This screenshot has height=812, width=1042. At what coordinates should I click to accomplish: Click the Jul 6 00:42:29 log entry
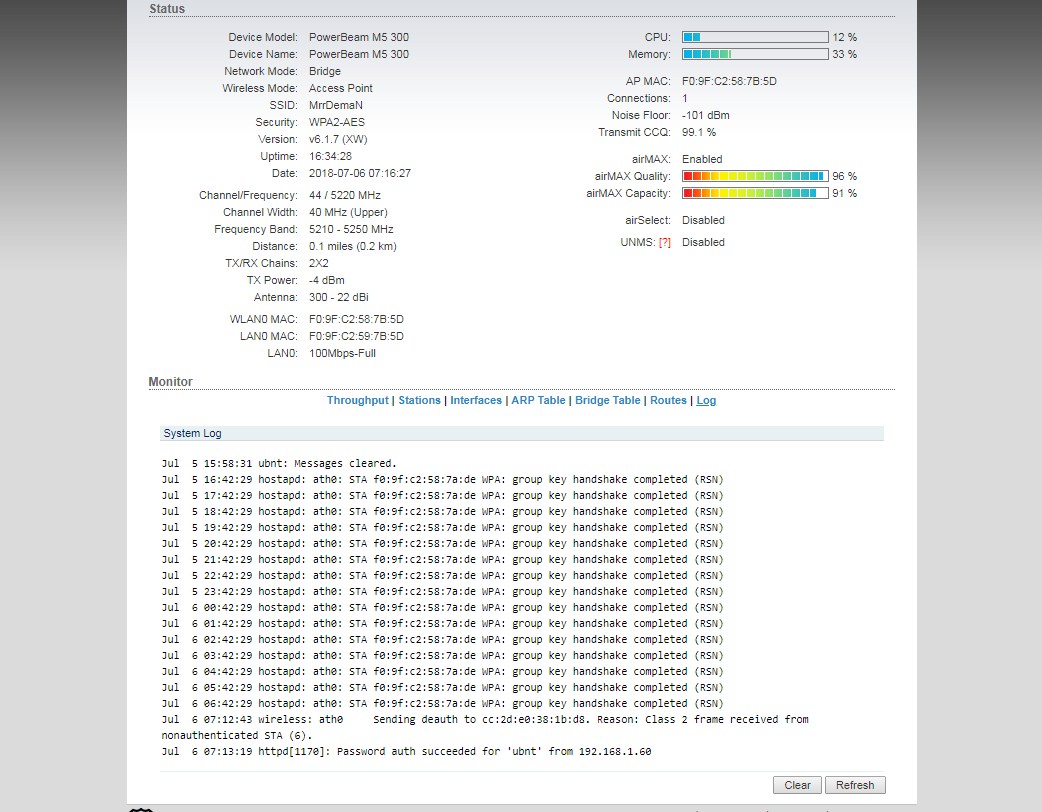point(442,607)
